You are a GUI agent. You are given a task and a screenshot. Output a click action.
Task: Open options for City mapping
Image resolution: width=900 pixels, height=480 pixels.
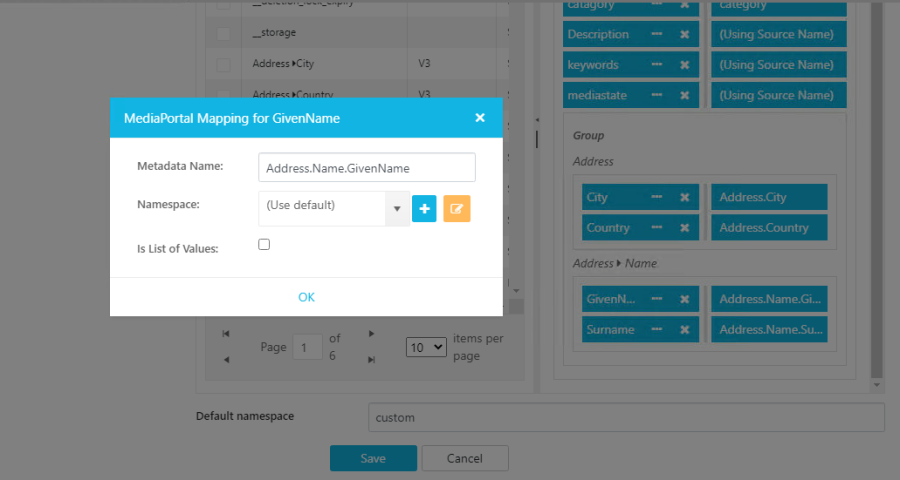[657, 198]
